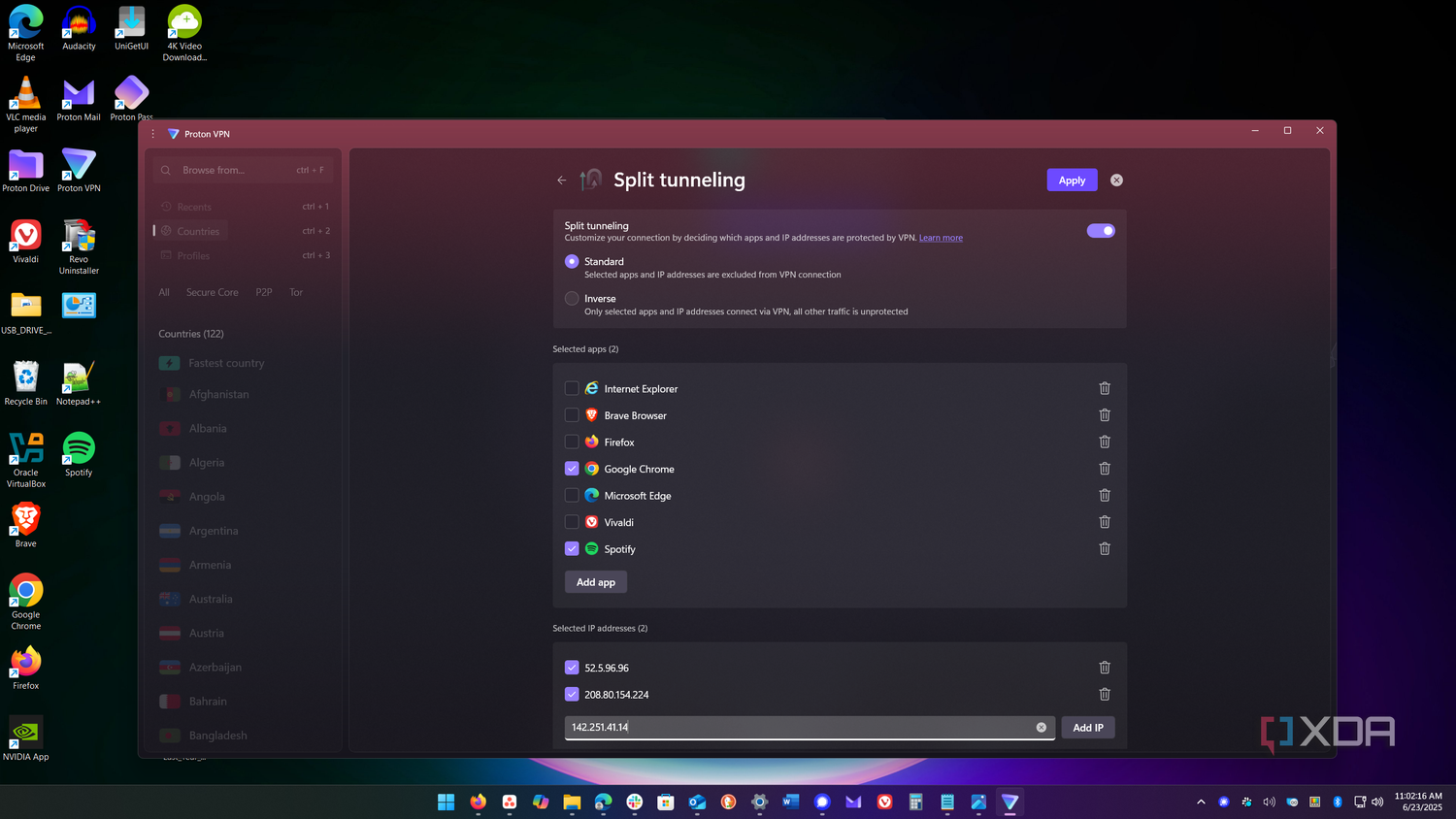Click trash icon in Microsoft Edge row

point(1105,495)
